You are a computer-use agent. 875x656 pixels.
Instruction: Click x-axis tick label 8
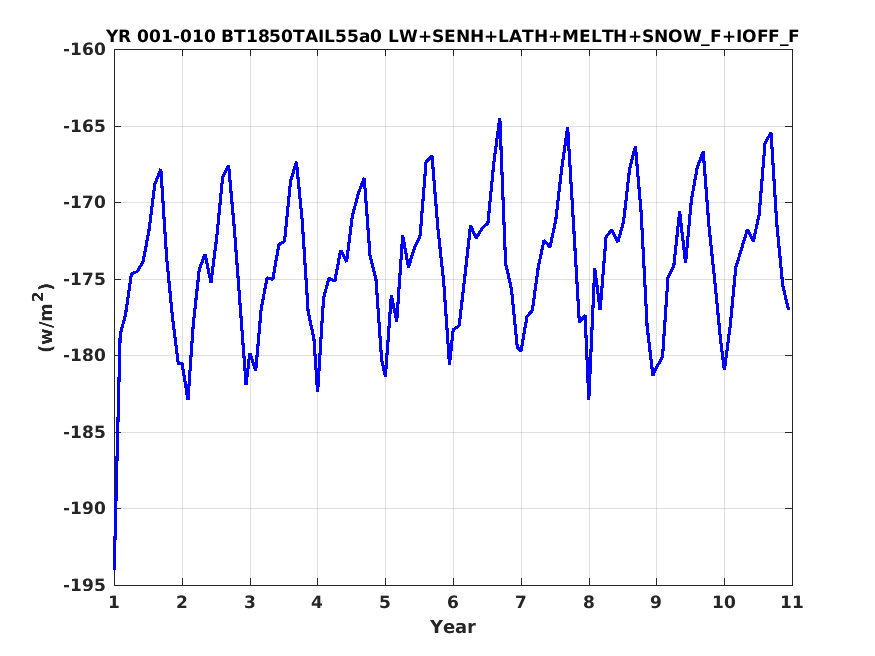tap(589, 602)
